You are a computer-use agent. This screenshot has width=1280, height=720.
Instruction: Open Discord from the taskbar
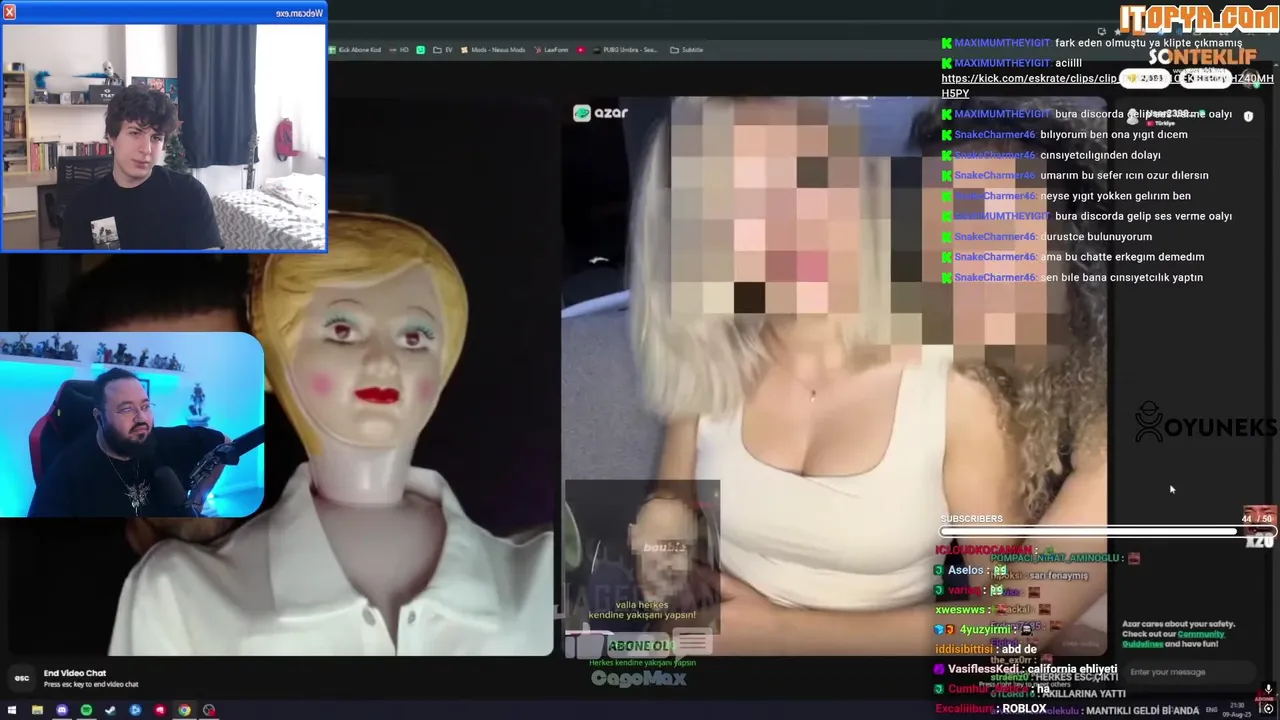pos(62,710)
